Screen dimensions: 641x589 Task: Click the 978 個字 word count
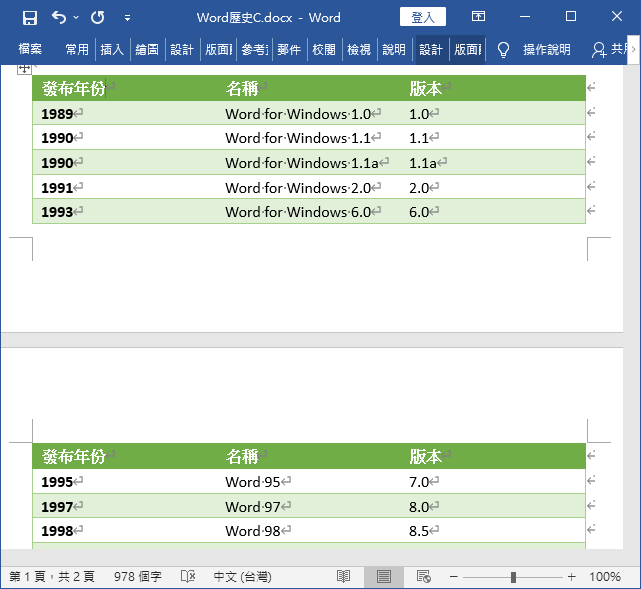138,577
